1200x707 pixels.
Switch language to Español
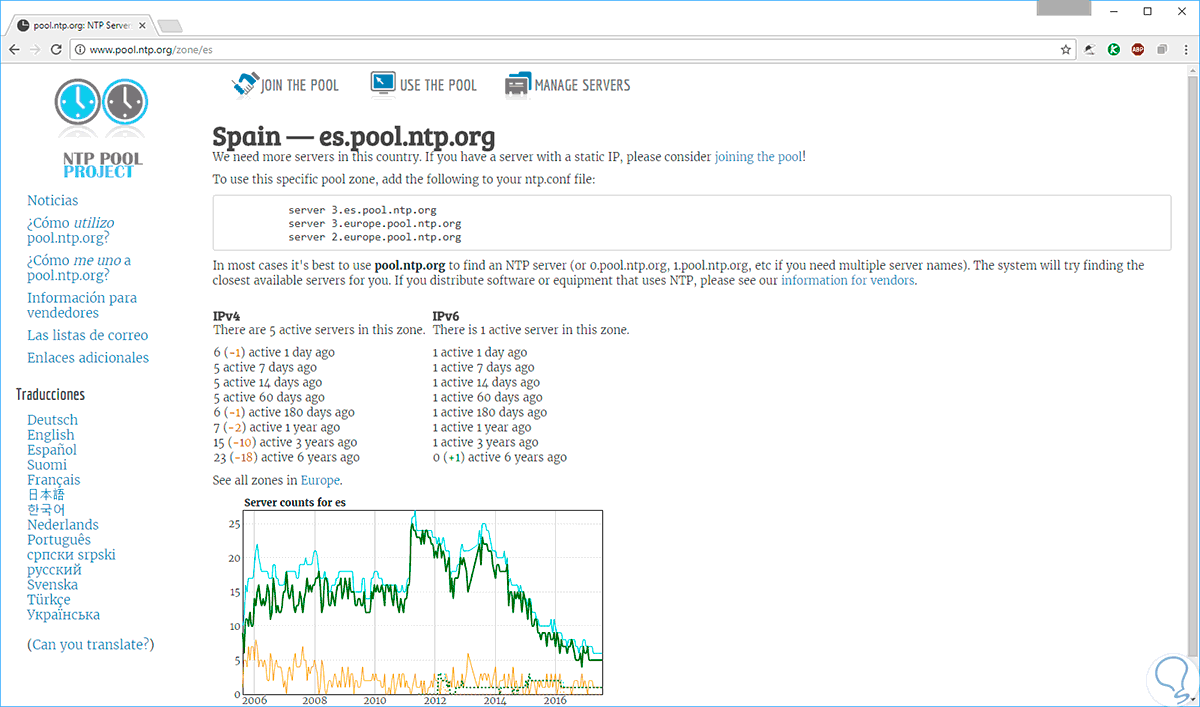[52, 450]
